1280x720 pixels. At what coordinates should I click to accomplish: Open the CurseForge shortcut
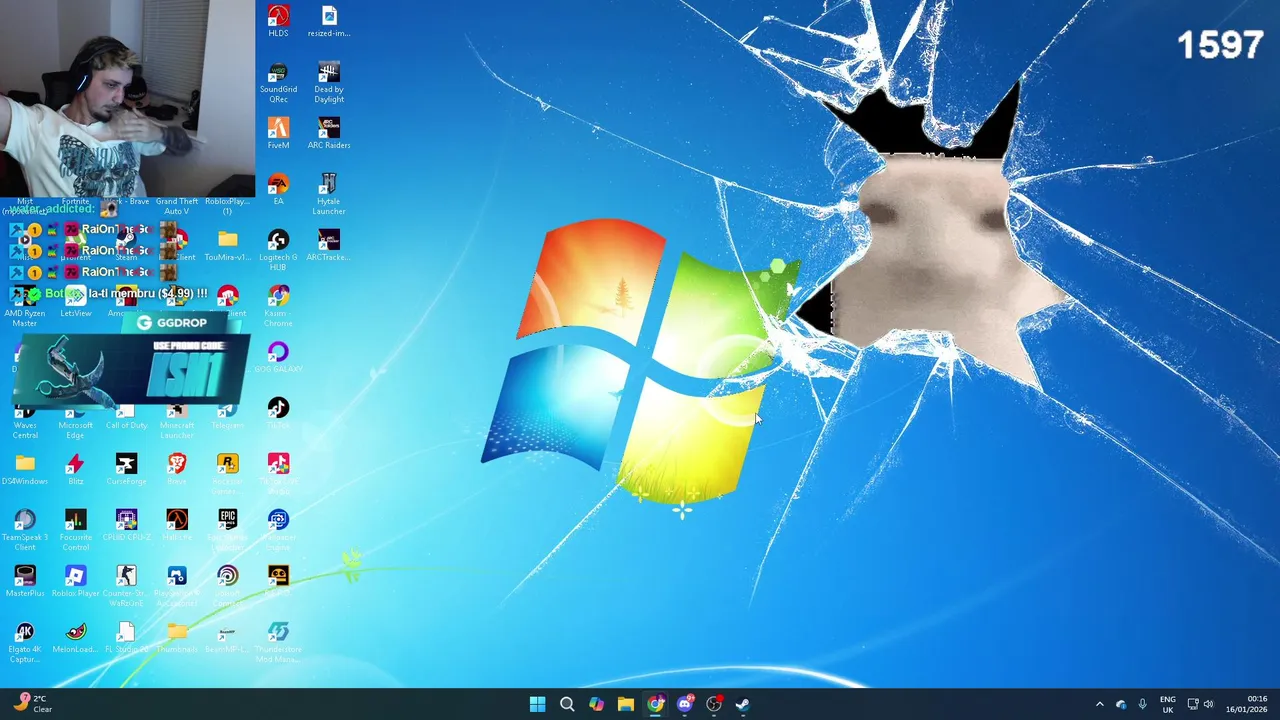126,469
